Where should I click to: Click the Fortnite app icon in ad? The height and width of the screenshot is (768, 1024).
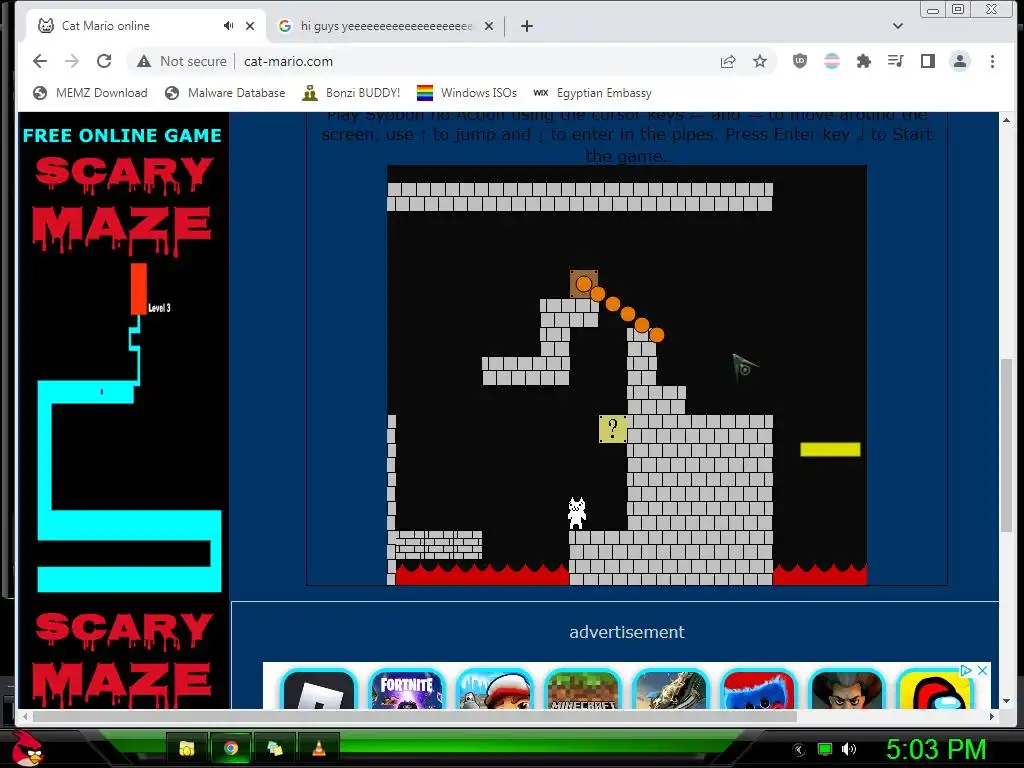point(406,690)
